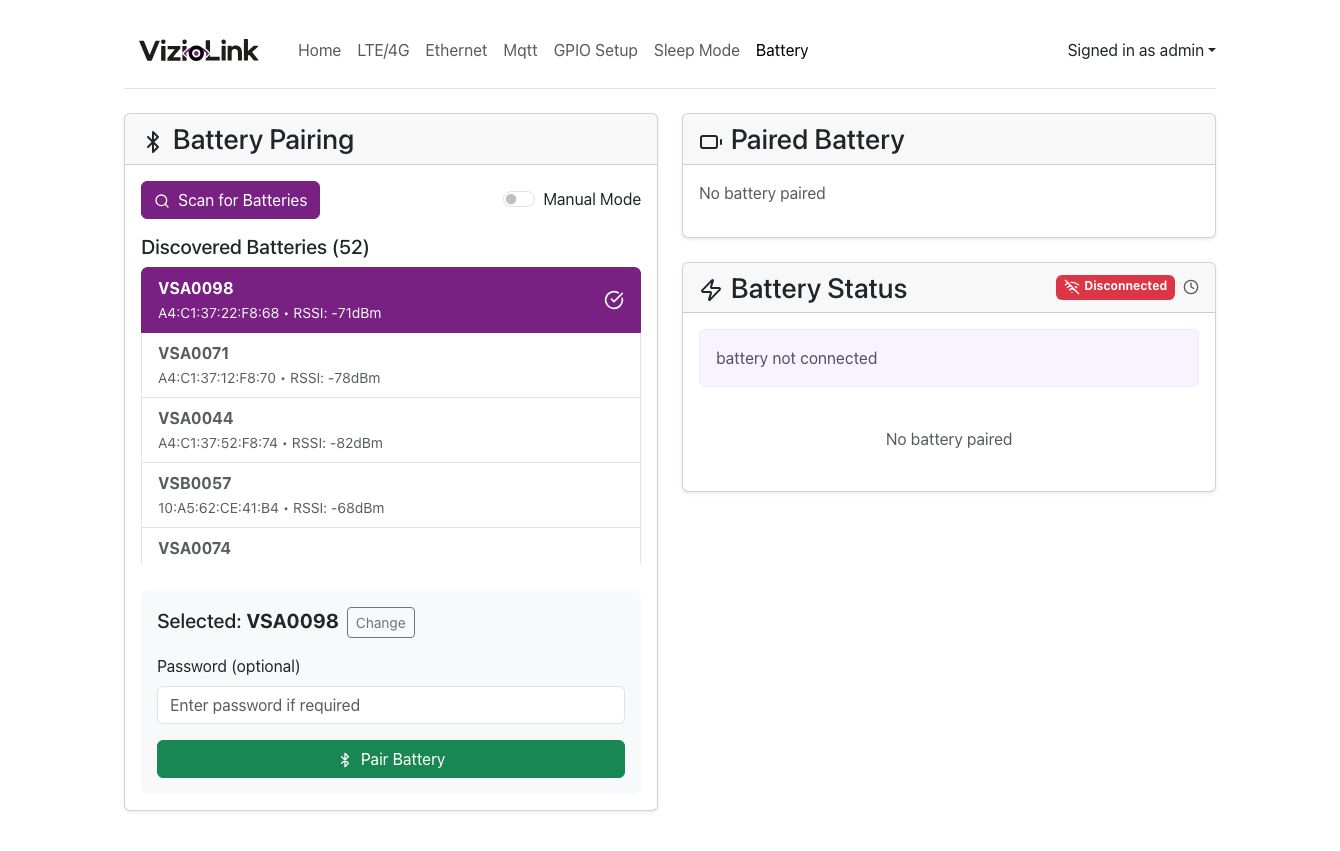Click the VizioLink logo
The width and height of the screenshot is (1340, 851).
pos(199,50)
